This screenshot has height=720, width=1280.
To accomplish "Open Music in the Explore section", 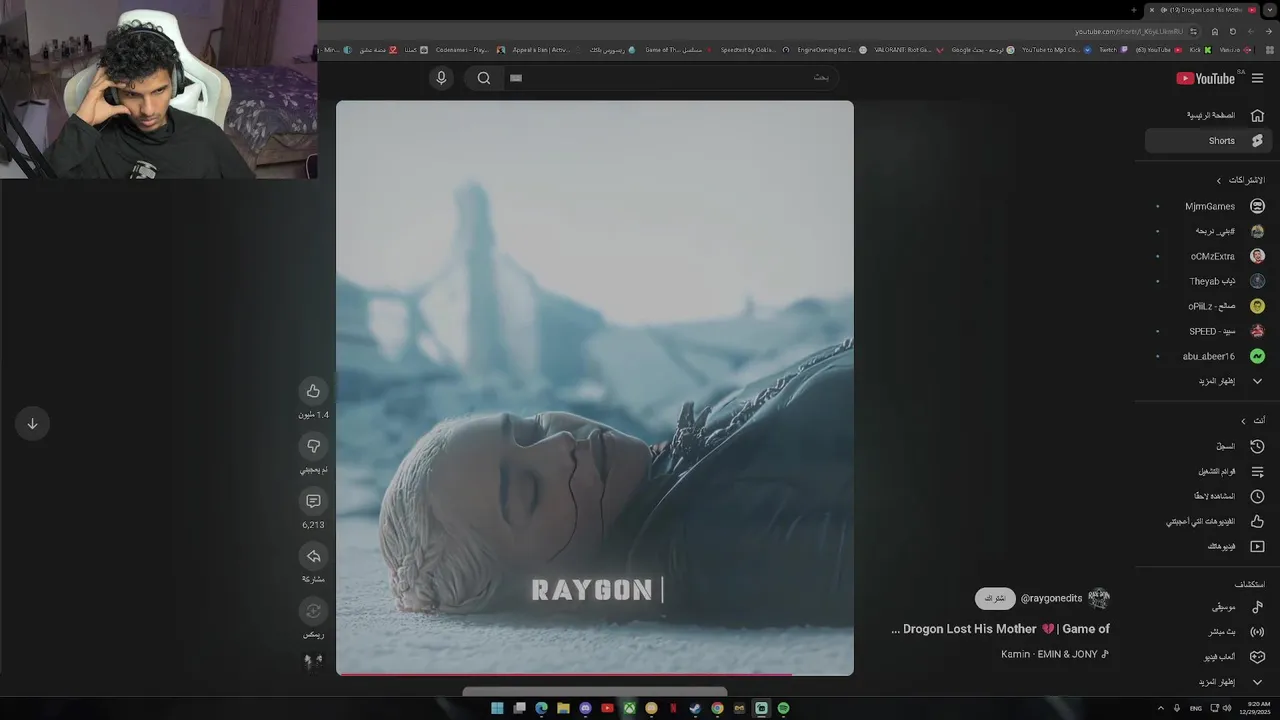I will tap(1209, 607).
